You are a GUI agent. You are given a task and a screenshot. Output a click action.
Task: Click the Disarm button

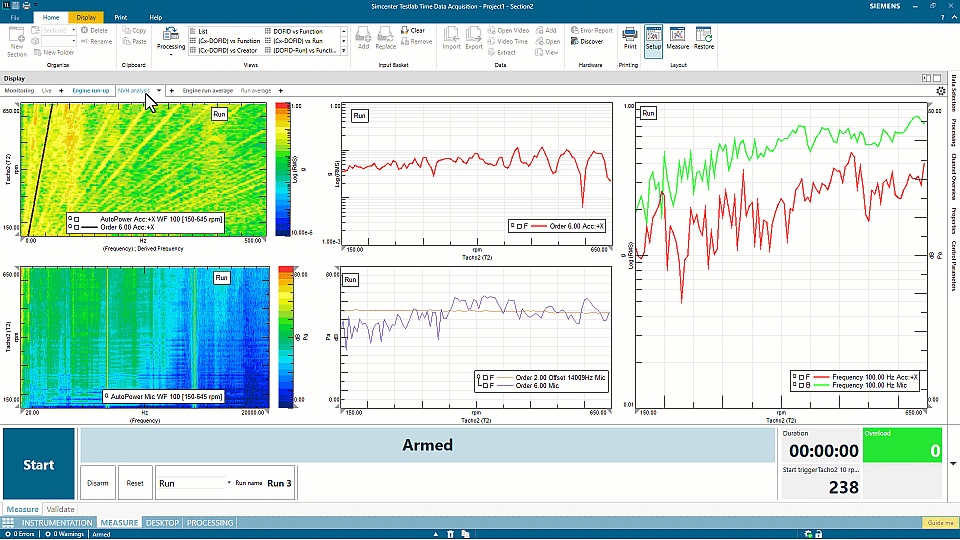coord(97,483)
